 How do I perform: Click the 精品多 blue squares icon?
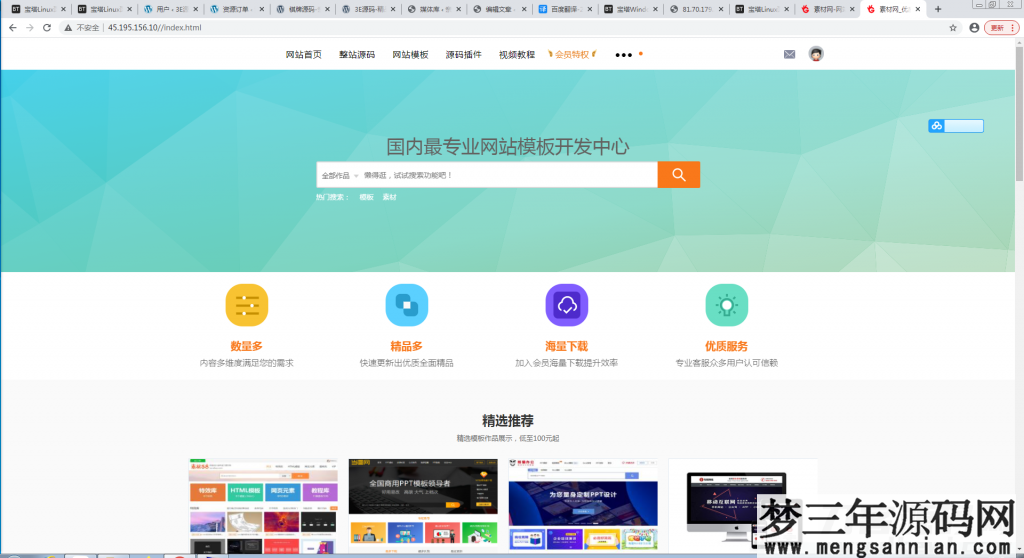[407, 305]
